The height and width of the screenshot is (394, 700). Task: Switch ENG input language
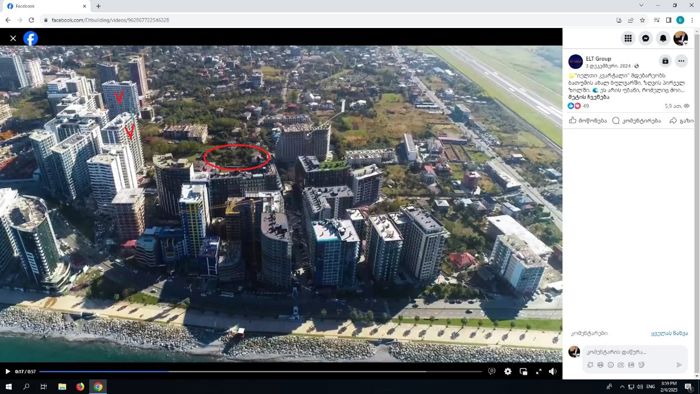tap(650, 386)
